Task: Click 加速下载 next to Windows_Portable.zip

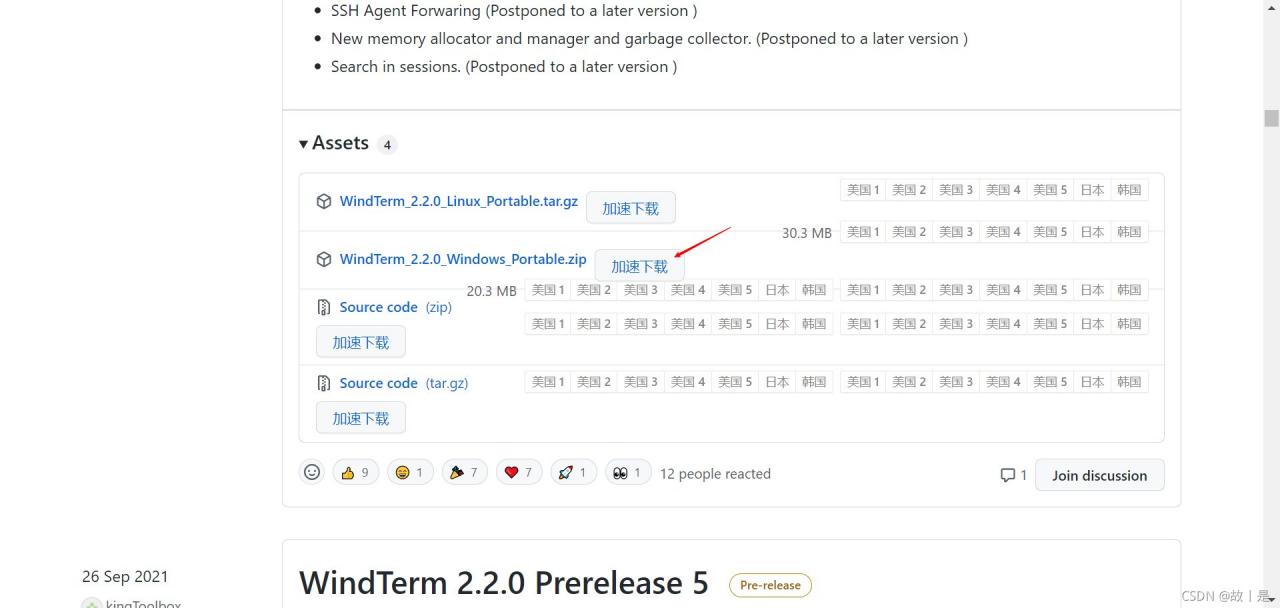Action: pos(640,266)
